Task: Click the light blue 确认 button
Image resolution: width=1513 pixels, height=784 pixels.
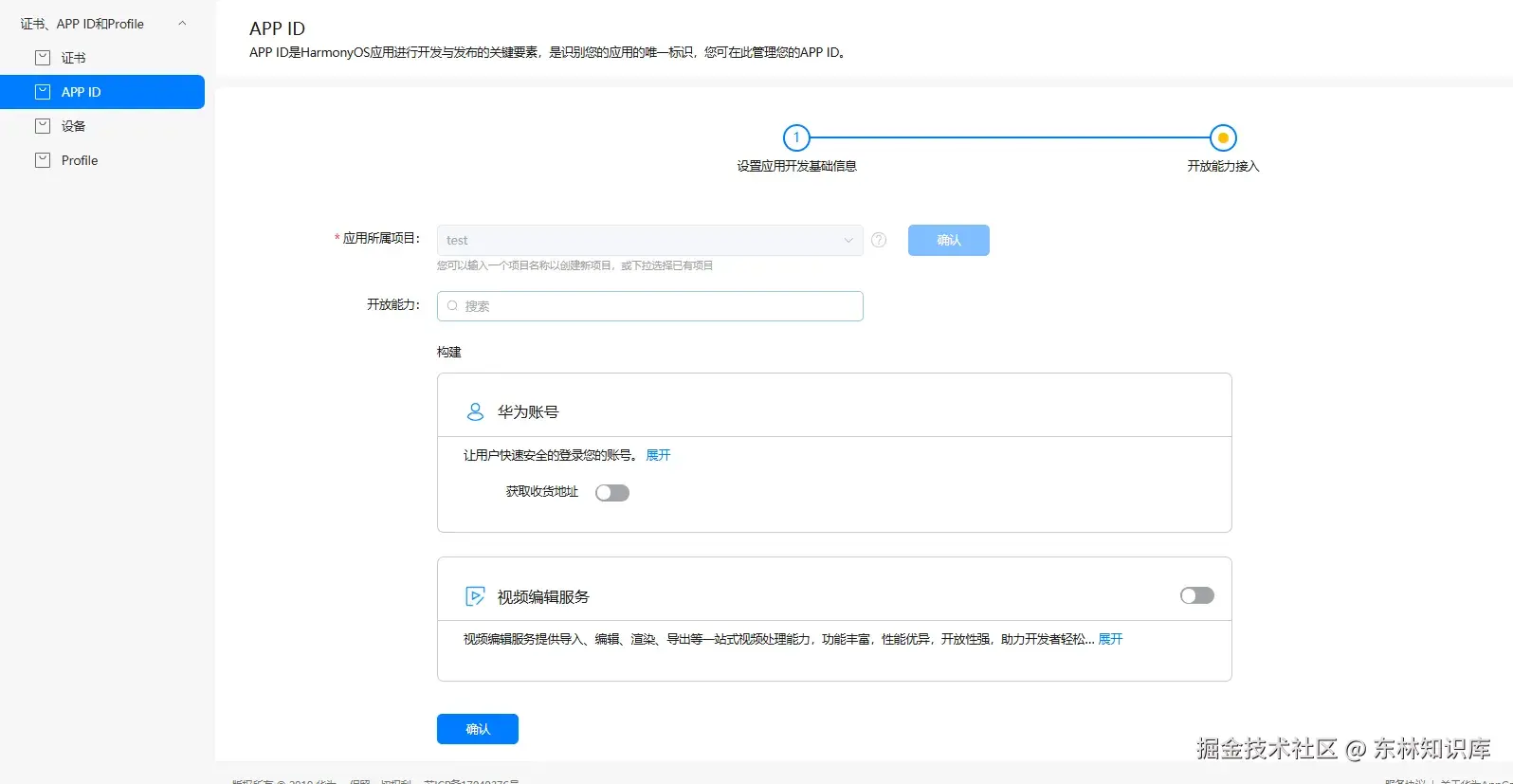Action: coord(949,240)
